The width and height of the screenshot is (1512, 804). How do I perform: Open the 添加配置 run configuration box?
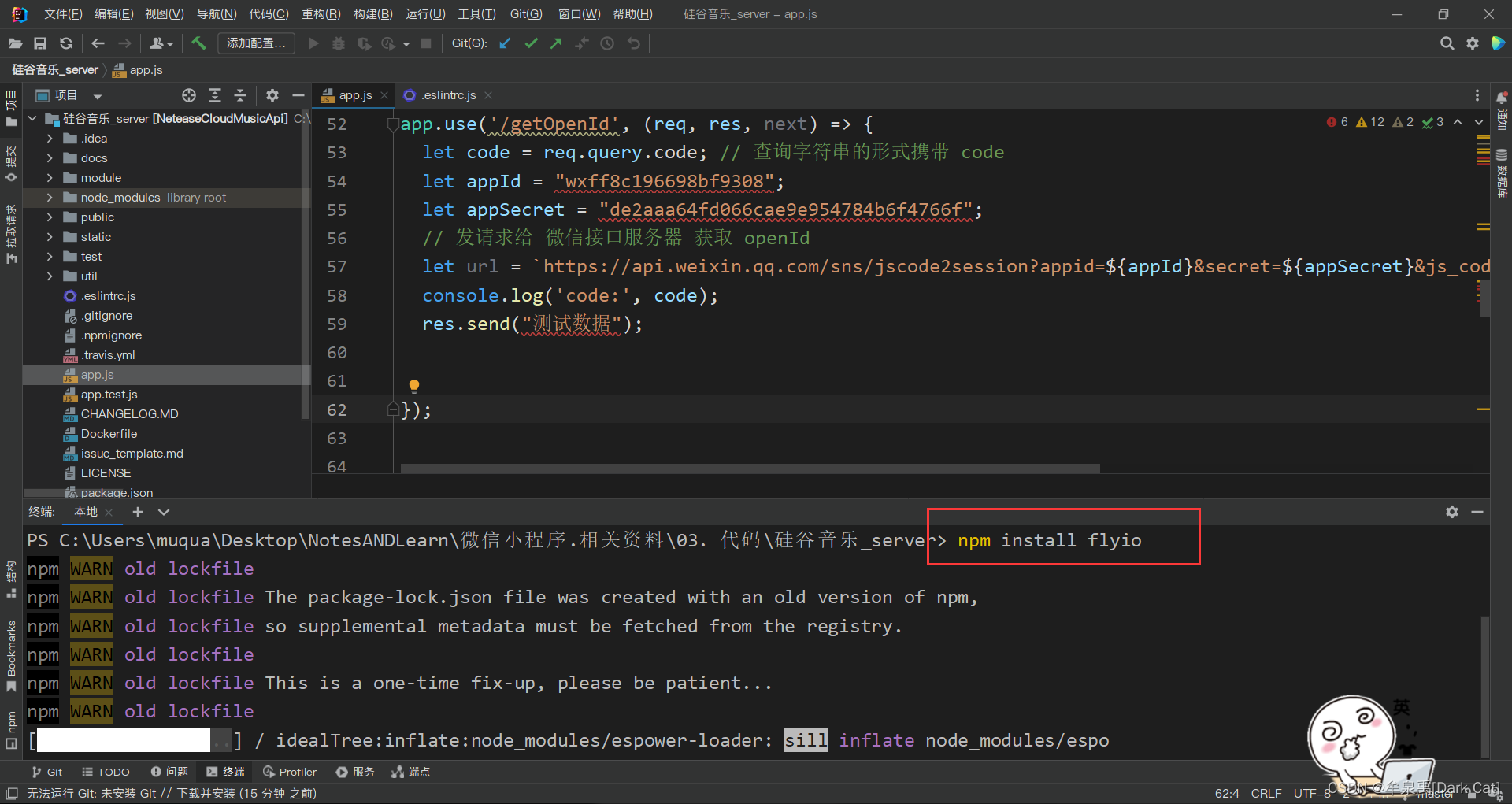point(256,43)
